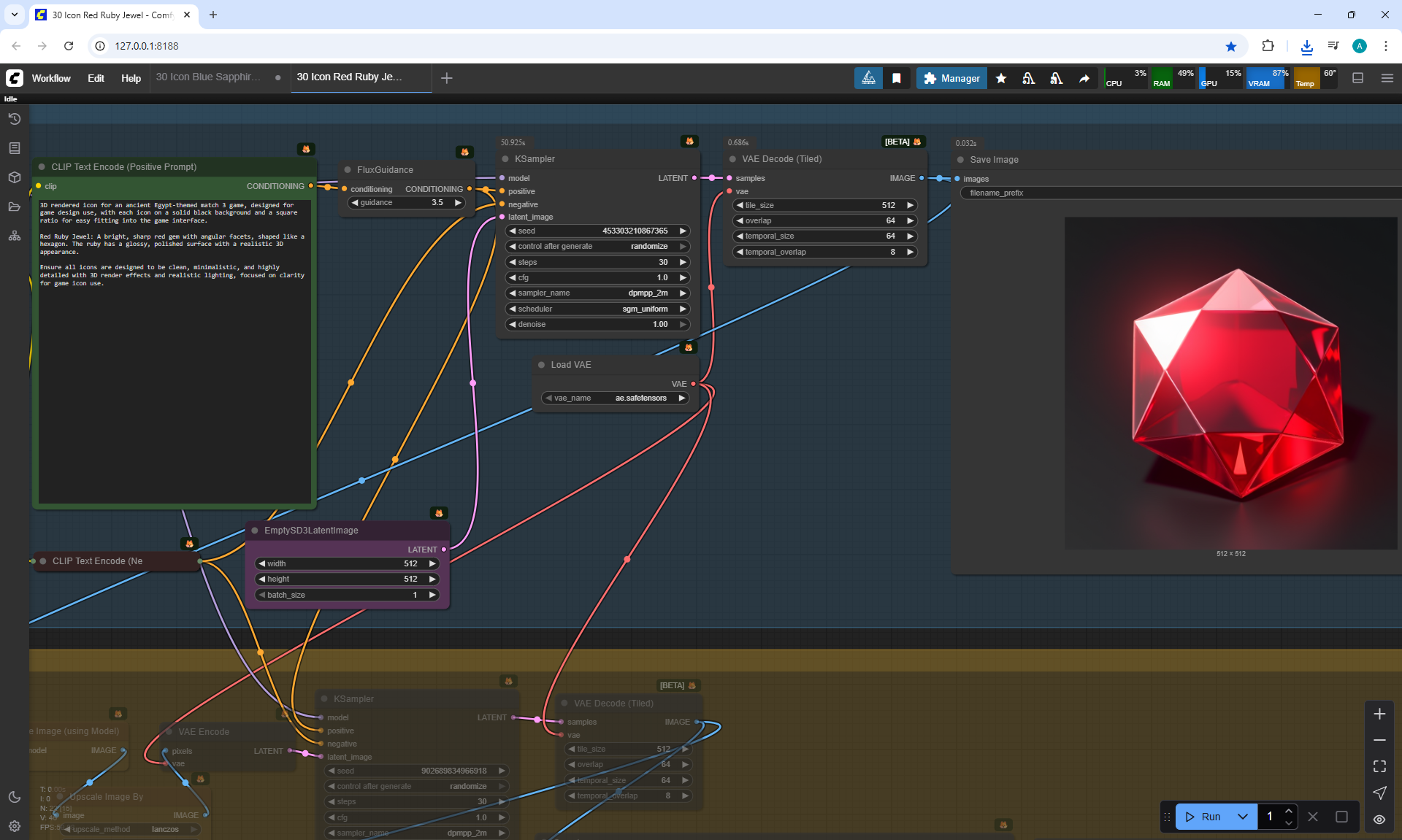The image size is (1402, 840).
Task: Switch to 30 Icon Blue Sapphire tab
Action: coord(208,77)
